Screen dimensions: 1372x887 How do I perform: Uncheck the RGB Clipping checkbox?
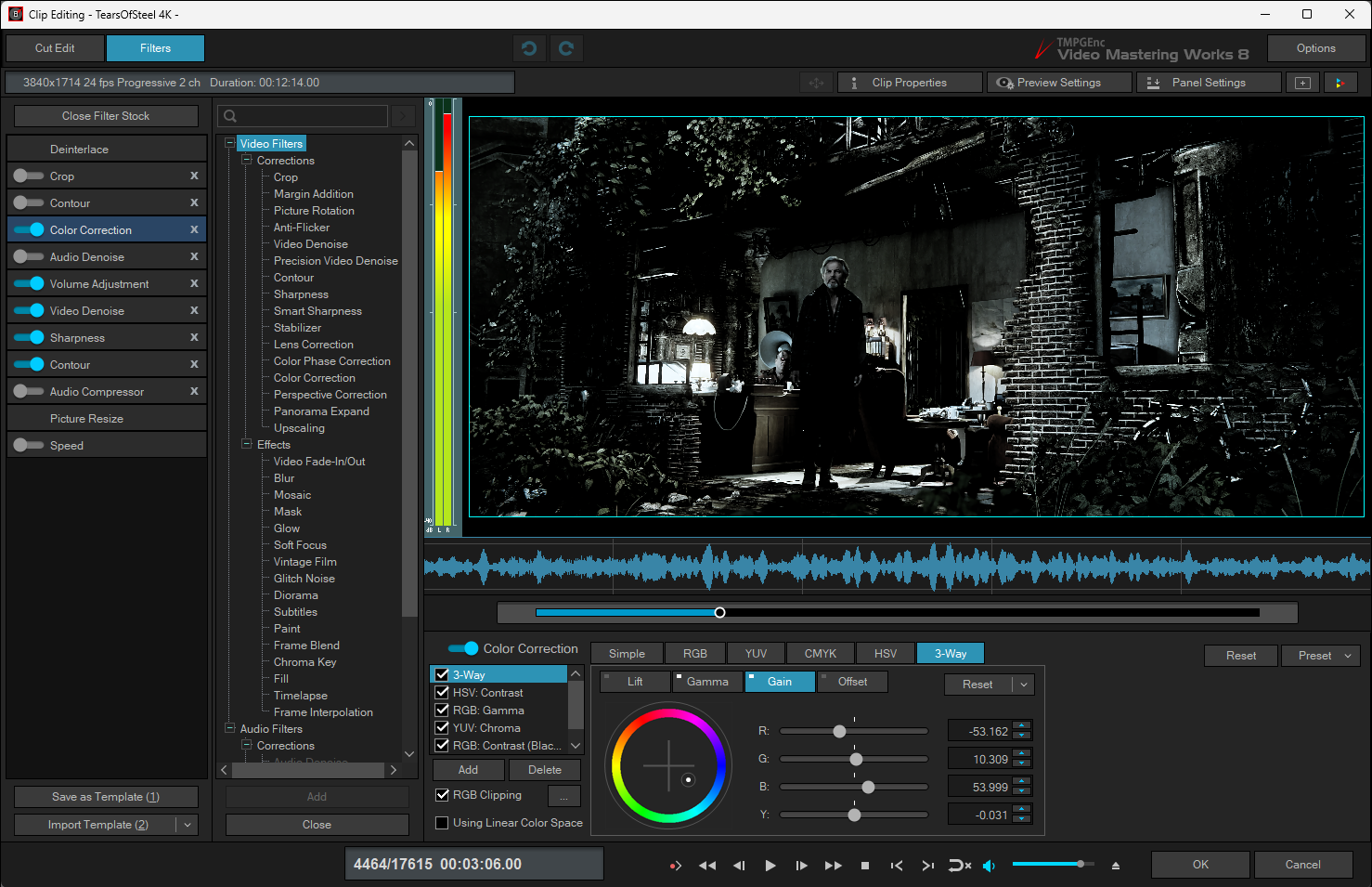pyautogui.click(x=443, y=795)
